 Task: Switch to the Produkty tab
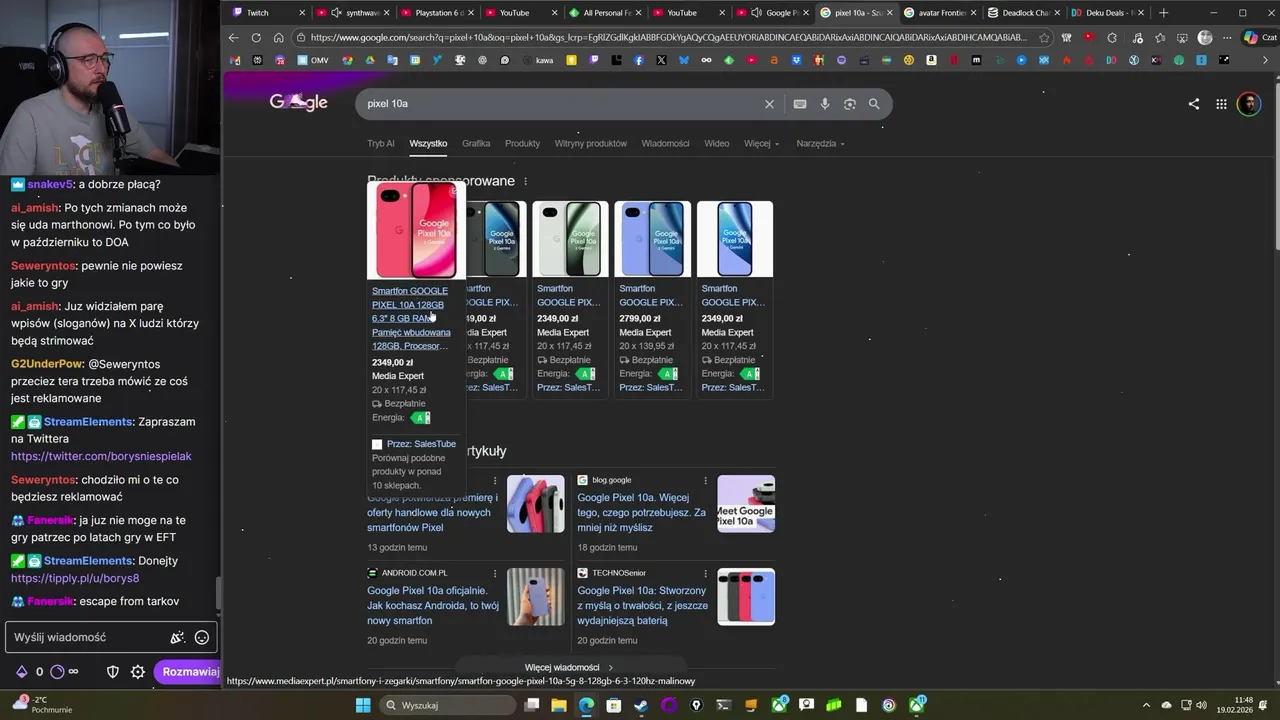pos(522,144)
